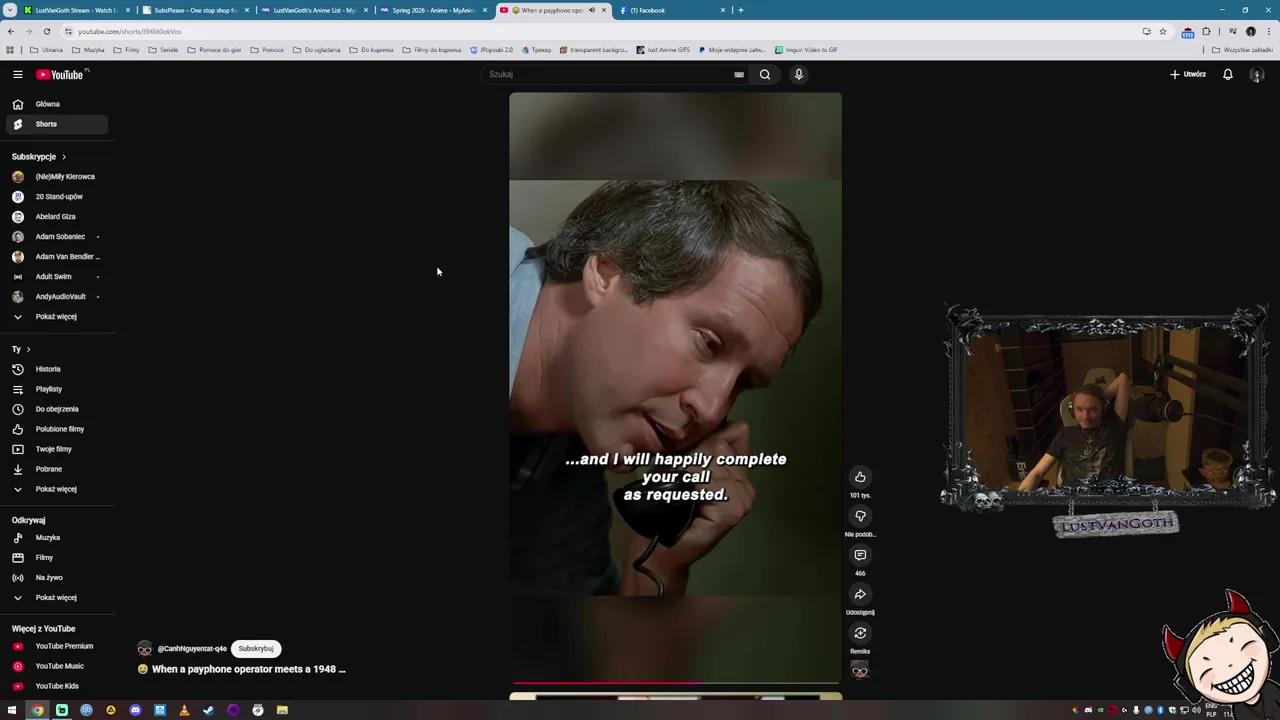Open the Remiks remix option
This screenshot has height=720, width=1280.
860,633
